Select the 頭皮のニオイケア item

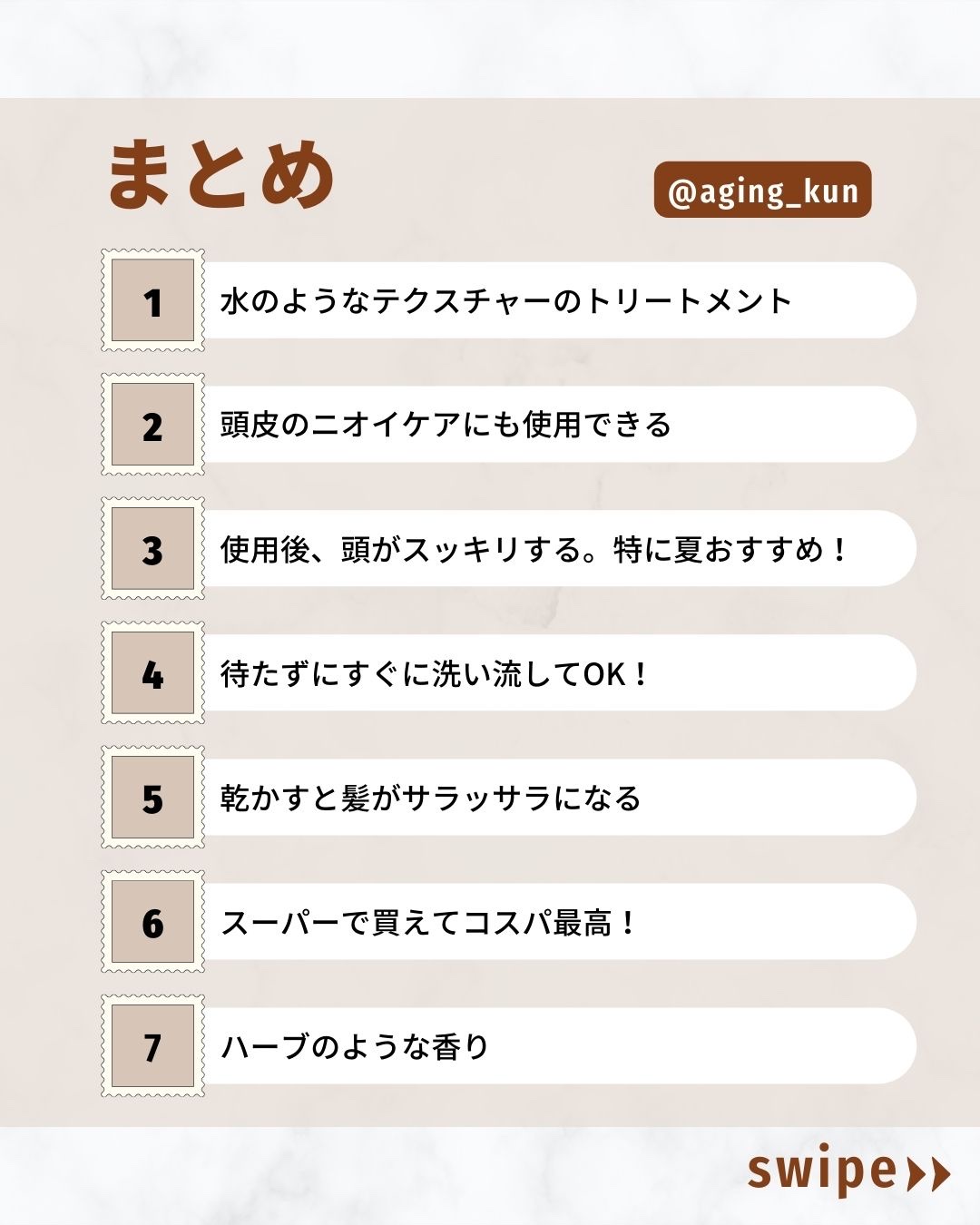click(x=445, y=425)
